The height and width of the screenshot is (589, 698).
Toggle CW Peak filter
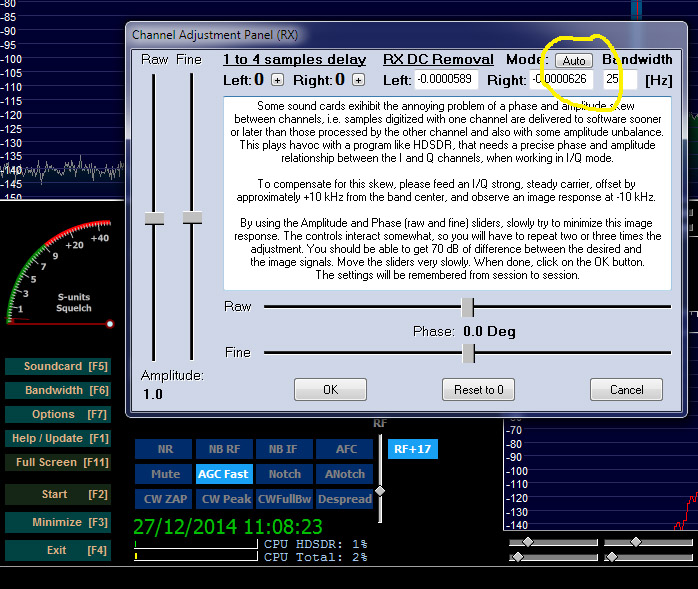224,499
